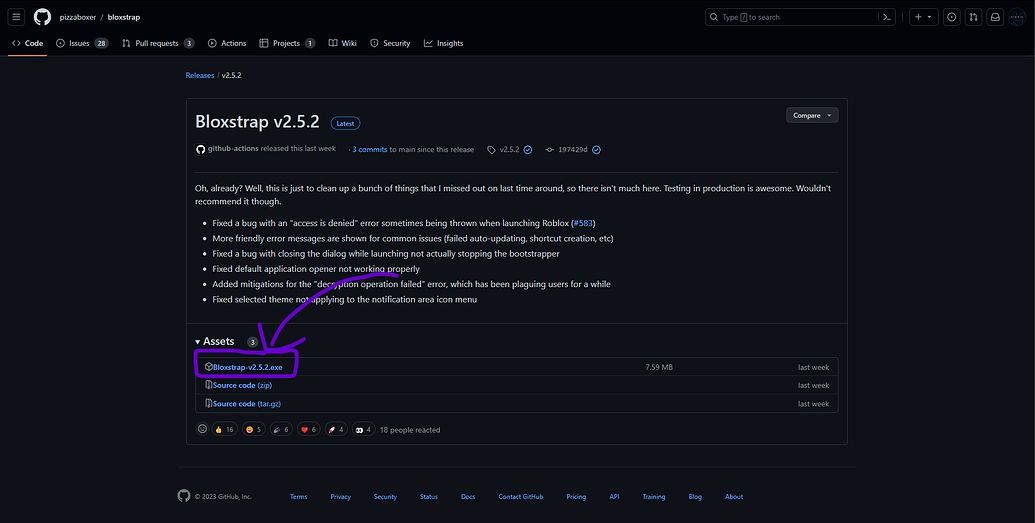Open the command palette icon
The image size is (1035, 523).
point(888,17)
